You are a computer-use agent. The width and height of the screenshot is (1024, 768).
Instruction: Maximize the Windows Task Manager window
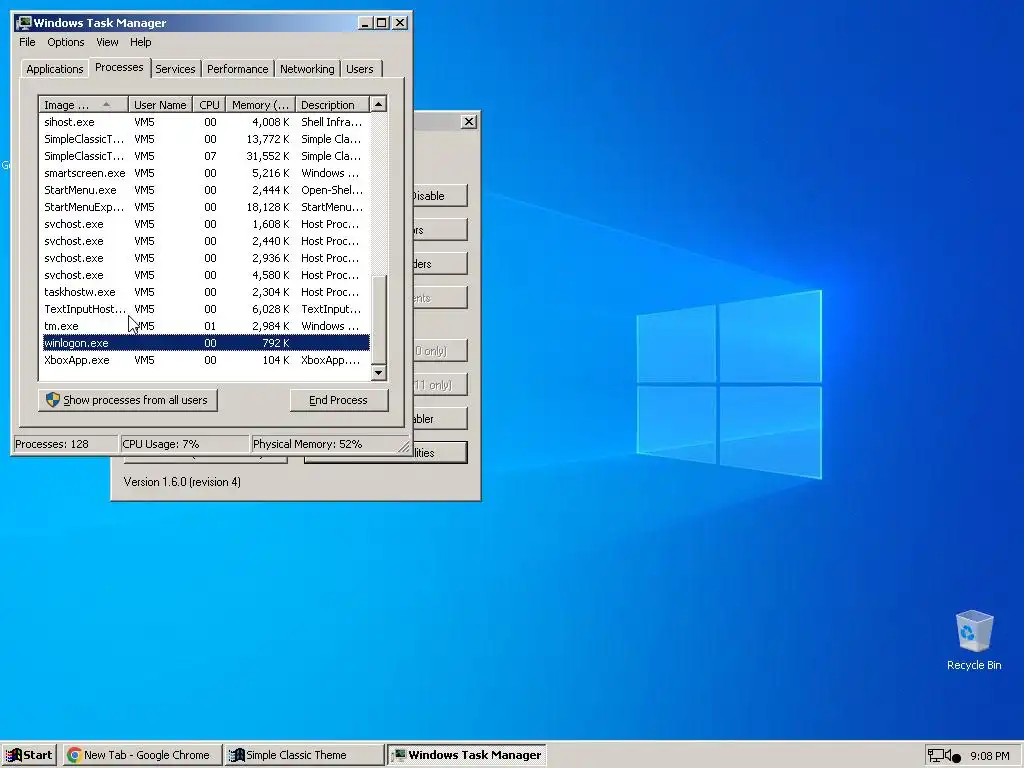pos(382,23)
